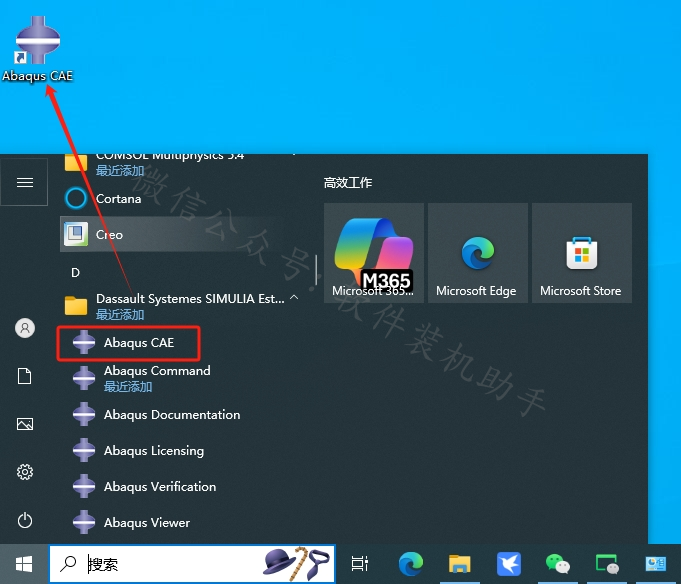Collapse the Dassault Systemes SIMULIA folder chevron
This screenshot has height=584, width=681.
pyautogui.click(x=294, y=298)
